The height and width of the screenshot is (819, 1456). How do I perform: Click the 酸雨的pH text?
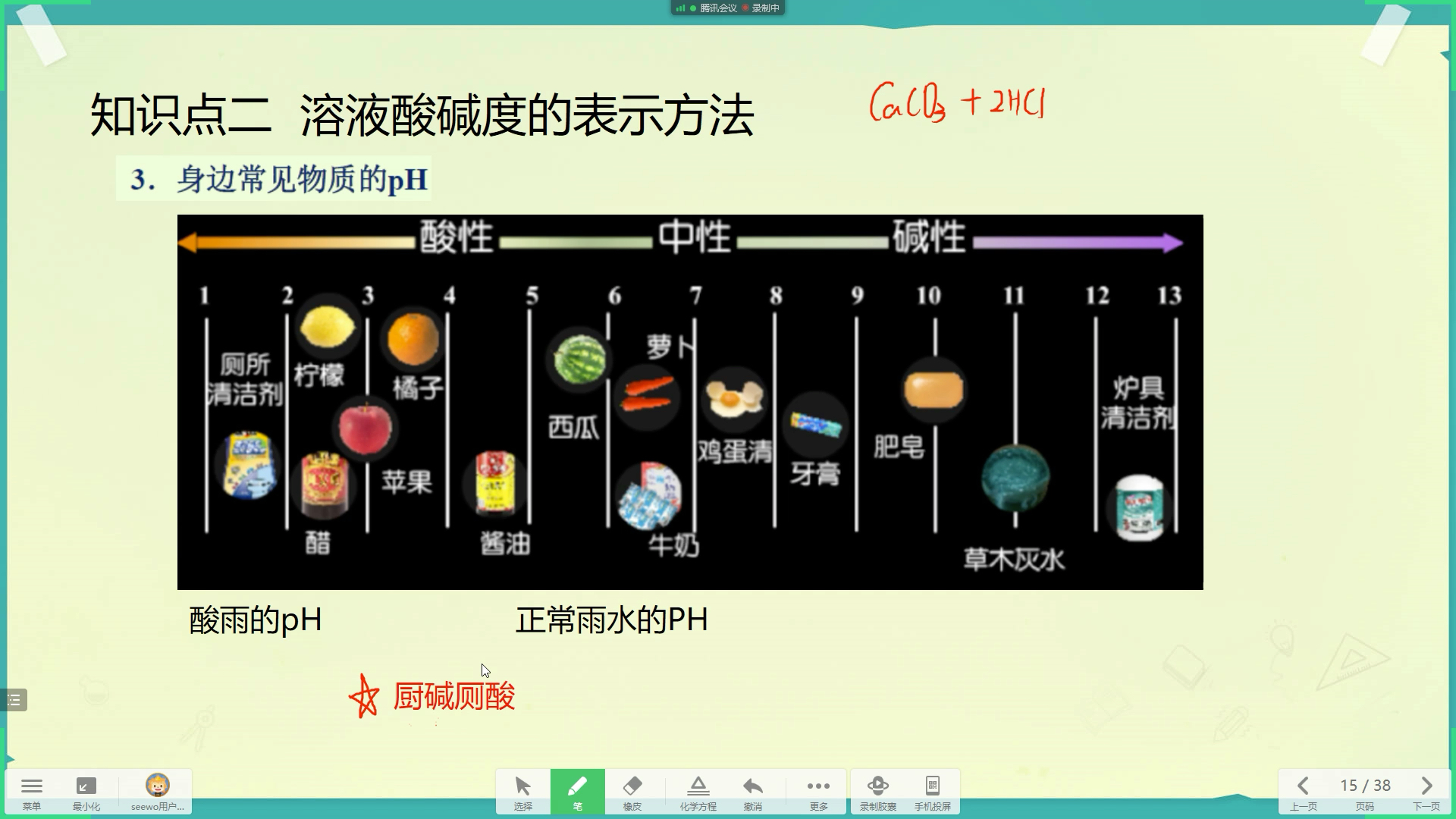[x=256, y=620]
